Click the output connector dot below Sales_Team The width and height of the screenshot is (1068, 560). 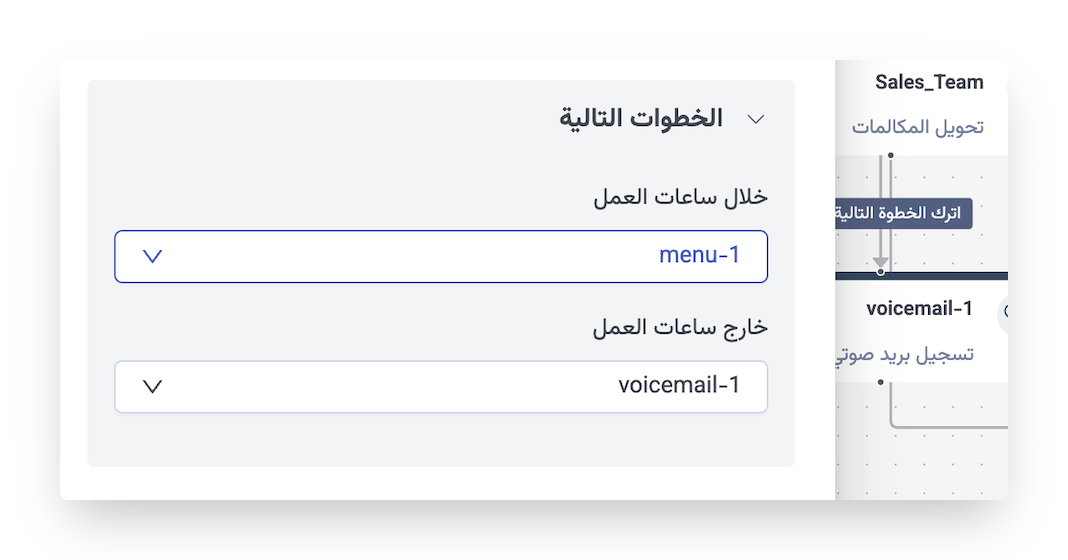(x=890, y=155)
